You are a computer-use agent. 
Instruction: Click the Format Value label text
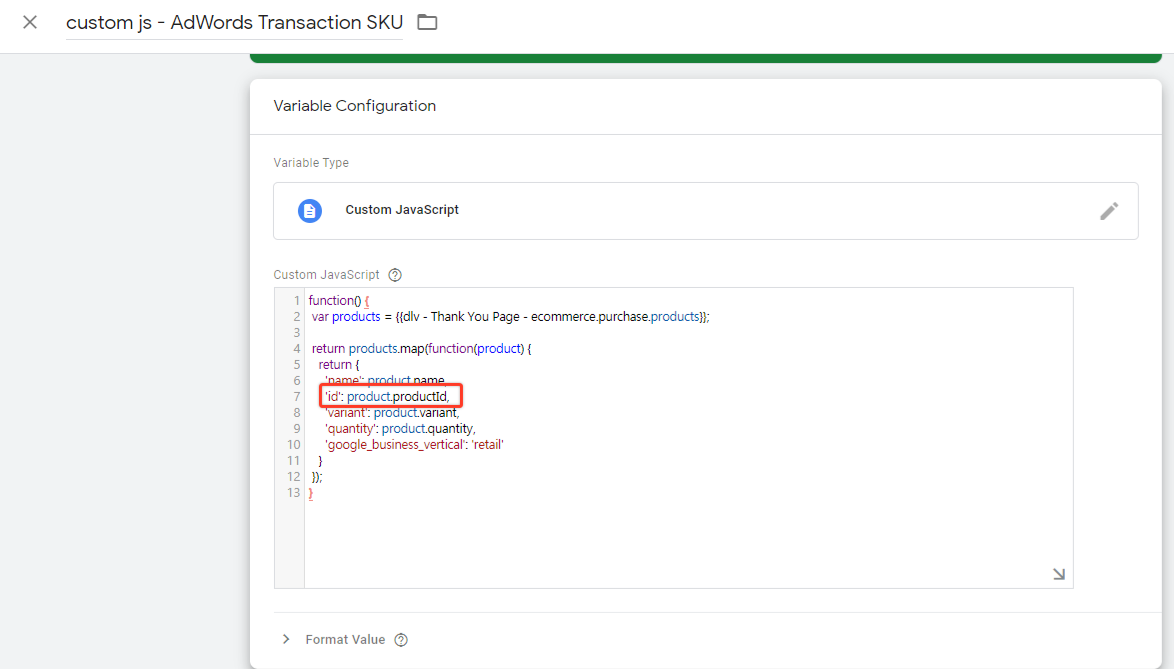pos(345,640)
